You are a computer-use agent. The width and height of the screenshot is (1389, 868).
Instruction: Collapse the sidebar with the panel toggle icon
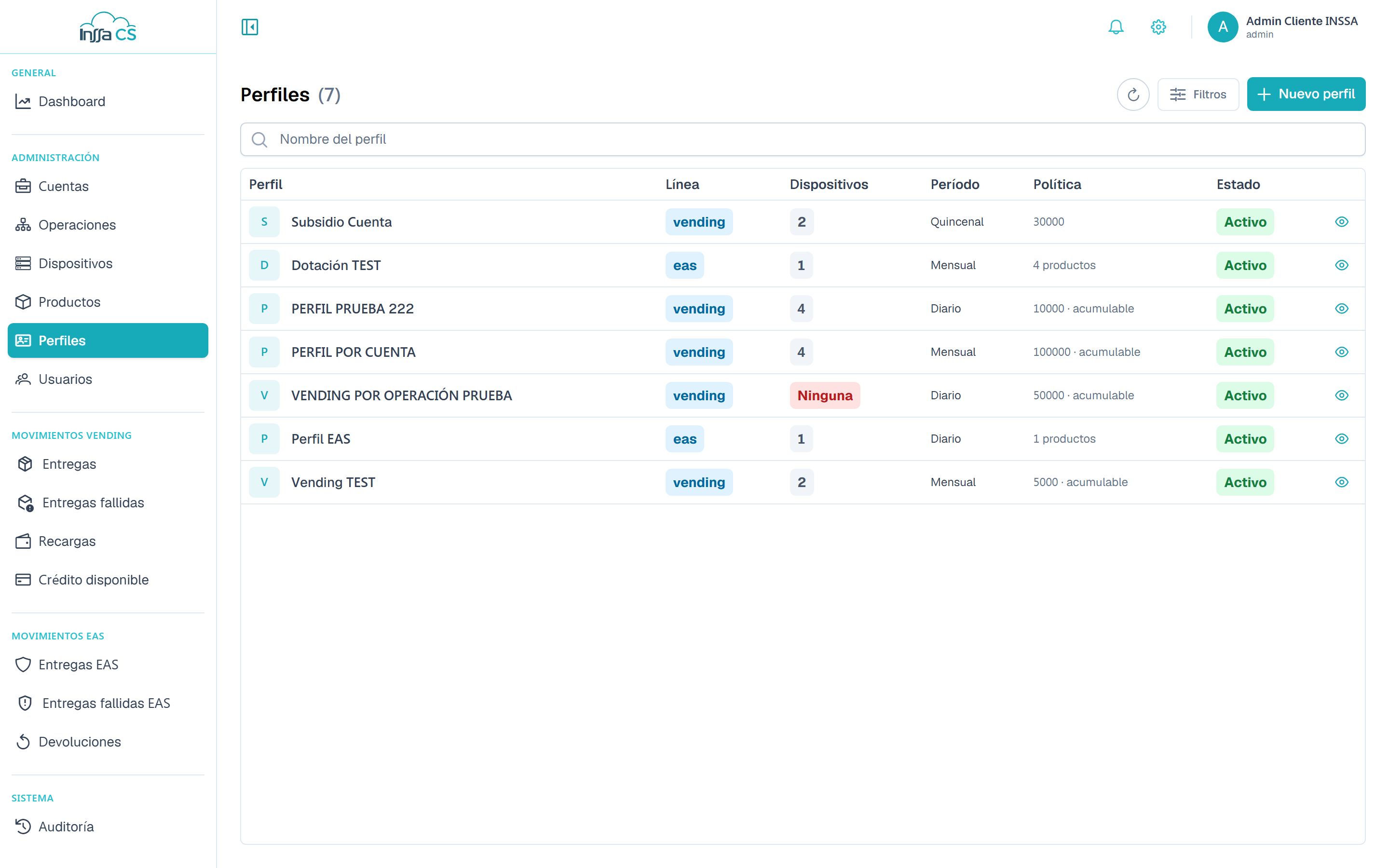pyautogui.click(x=250, y=27)
